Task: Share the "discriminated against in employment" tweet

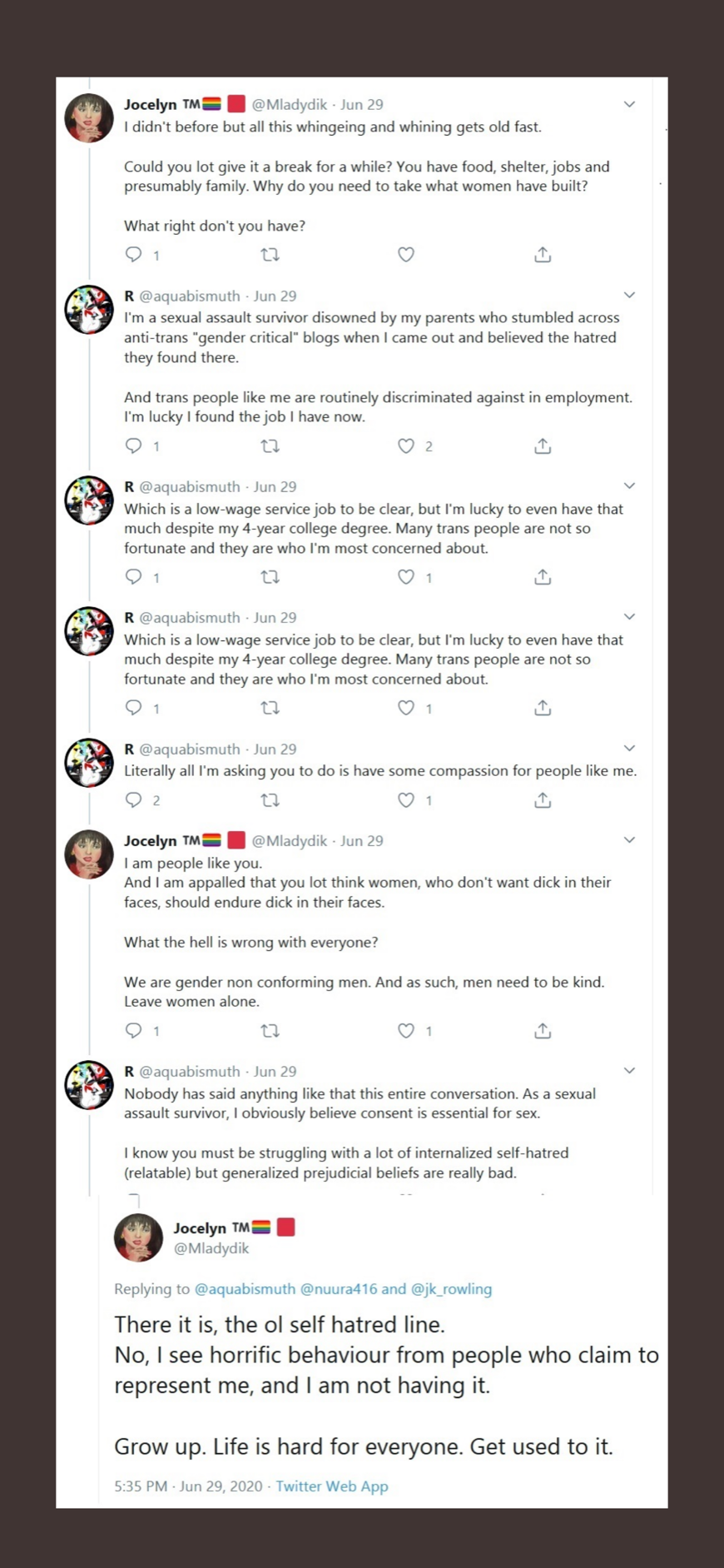Action: [x=543, y=446]
